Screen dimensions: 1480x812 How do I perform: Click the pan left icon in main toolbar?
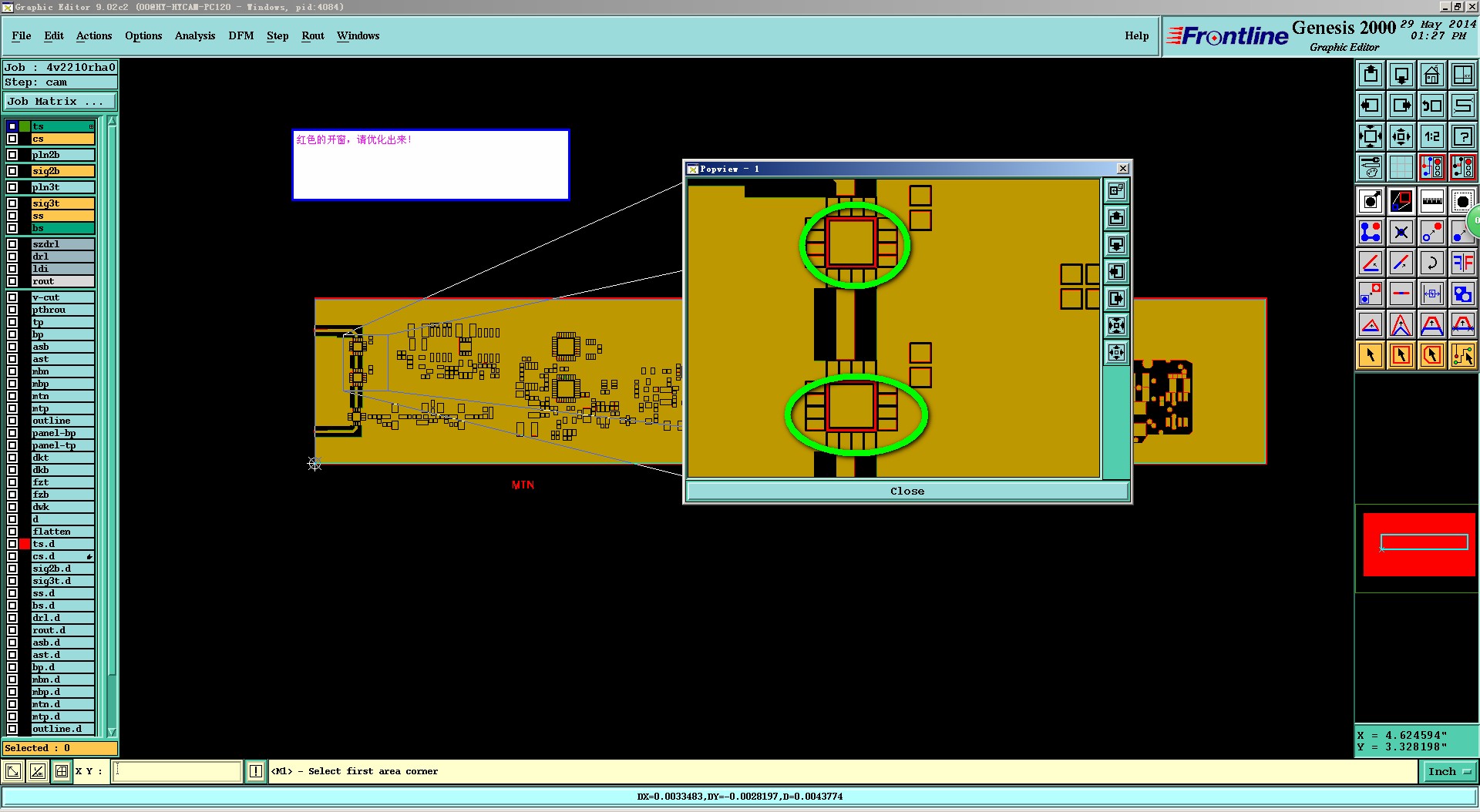coord(1371,106)
